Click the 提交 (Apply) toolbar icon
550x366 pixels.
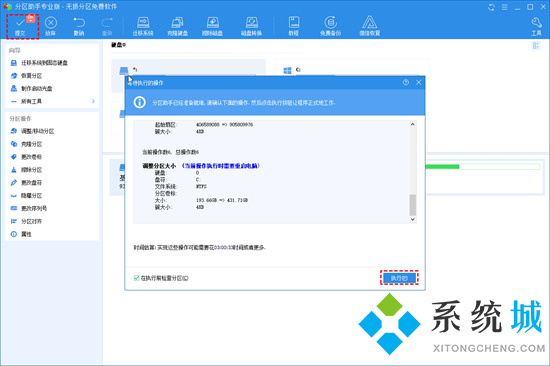pyautogui.click(x=20, y=26)
